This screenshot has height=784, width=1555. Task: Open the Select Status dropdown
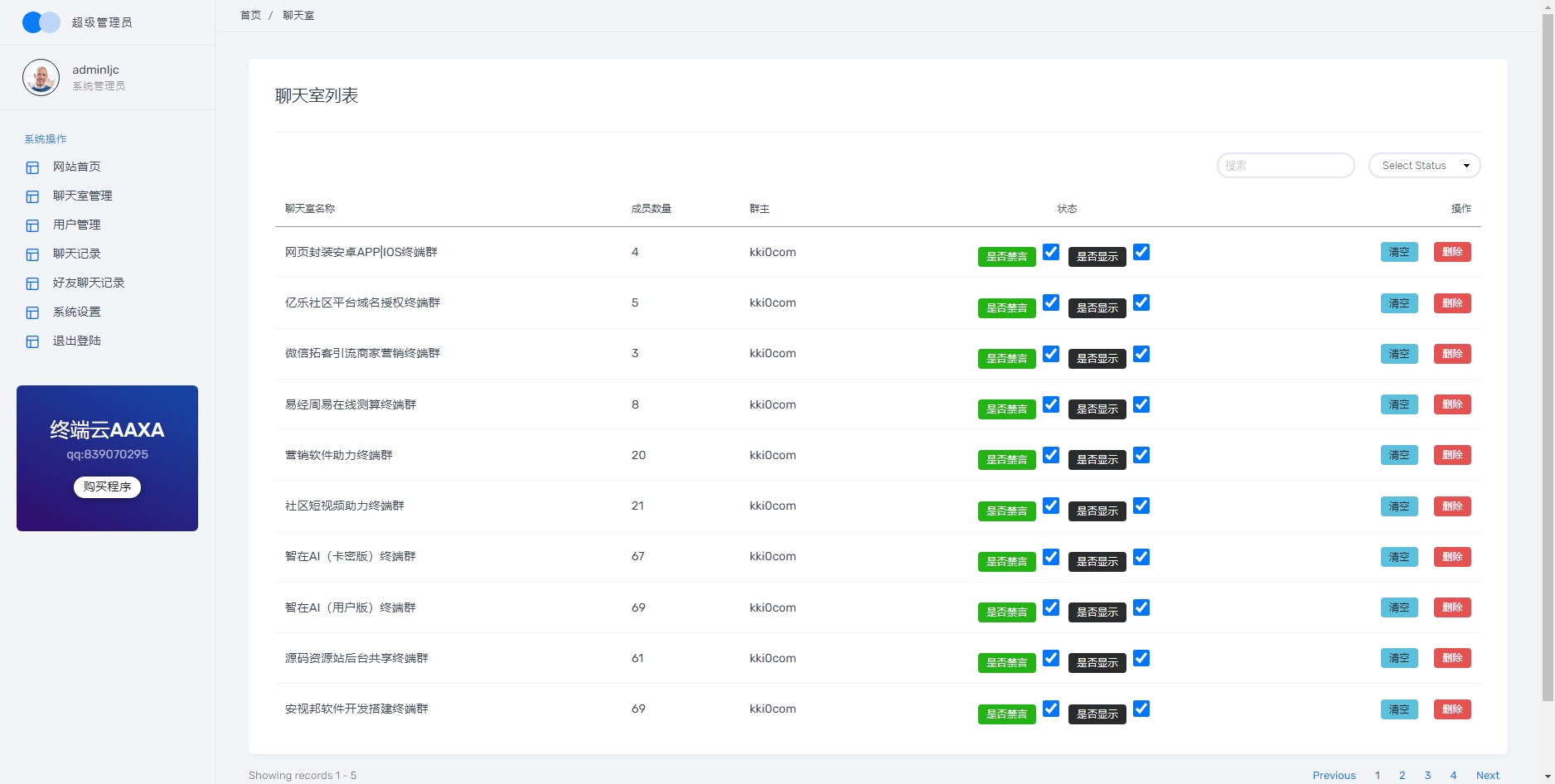click(1424, 166)
